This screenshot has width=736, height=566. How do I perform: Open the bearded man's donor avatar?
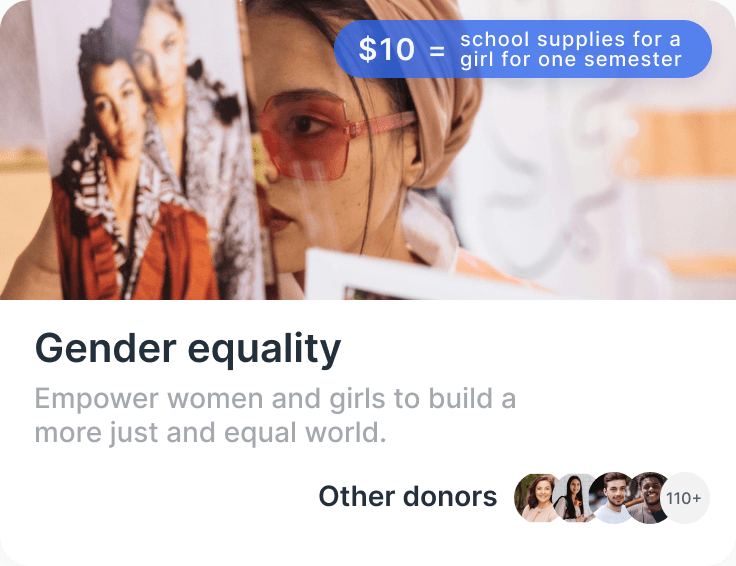(611, 497)
